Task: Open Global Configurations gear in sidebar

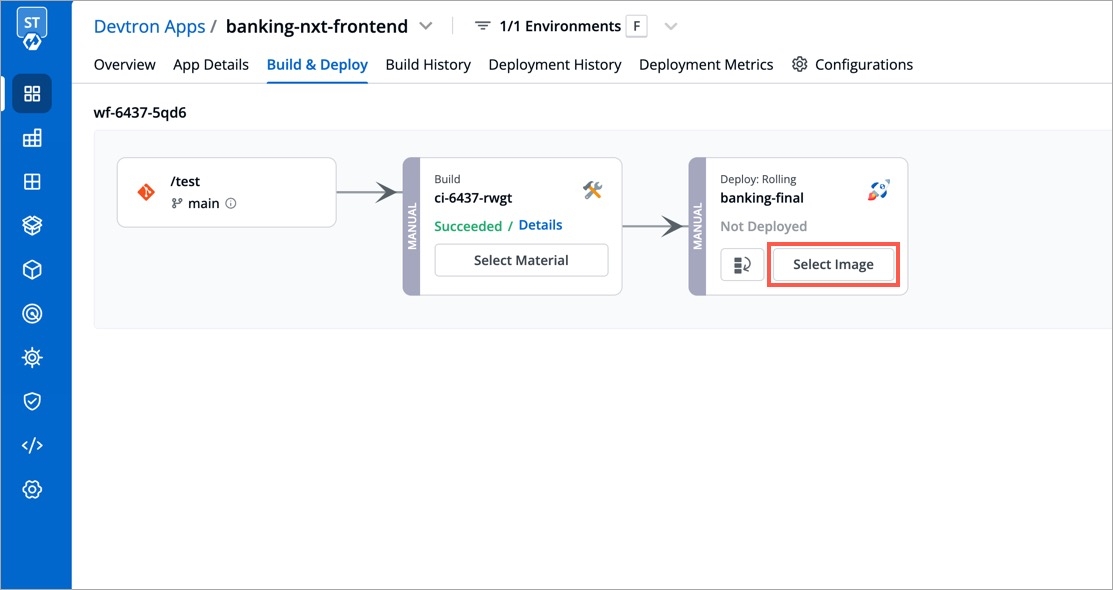Action: point(32,489)
